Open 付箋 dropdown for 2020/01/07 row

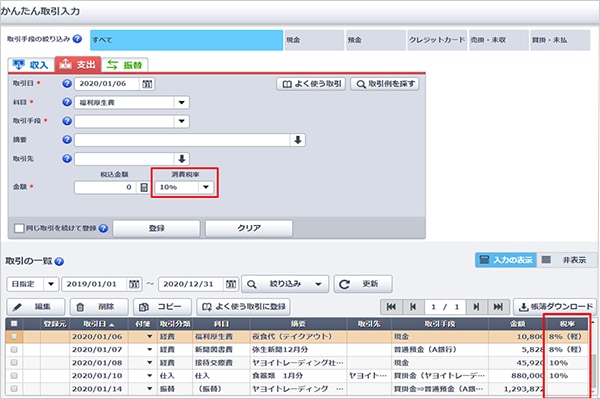149,350
